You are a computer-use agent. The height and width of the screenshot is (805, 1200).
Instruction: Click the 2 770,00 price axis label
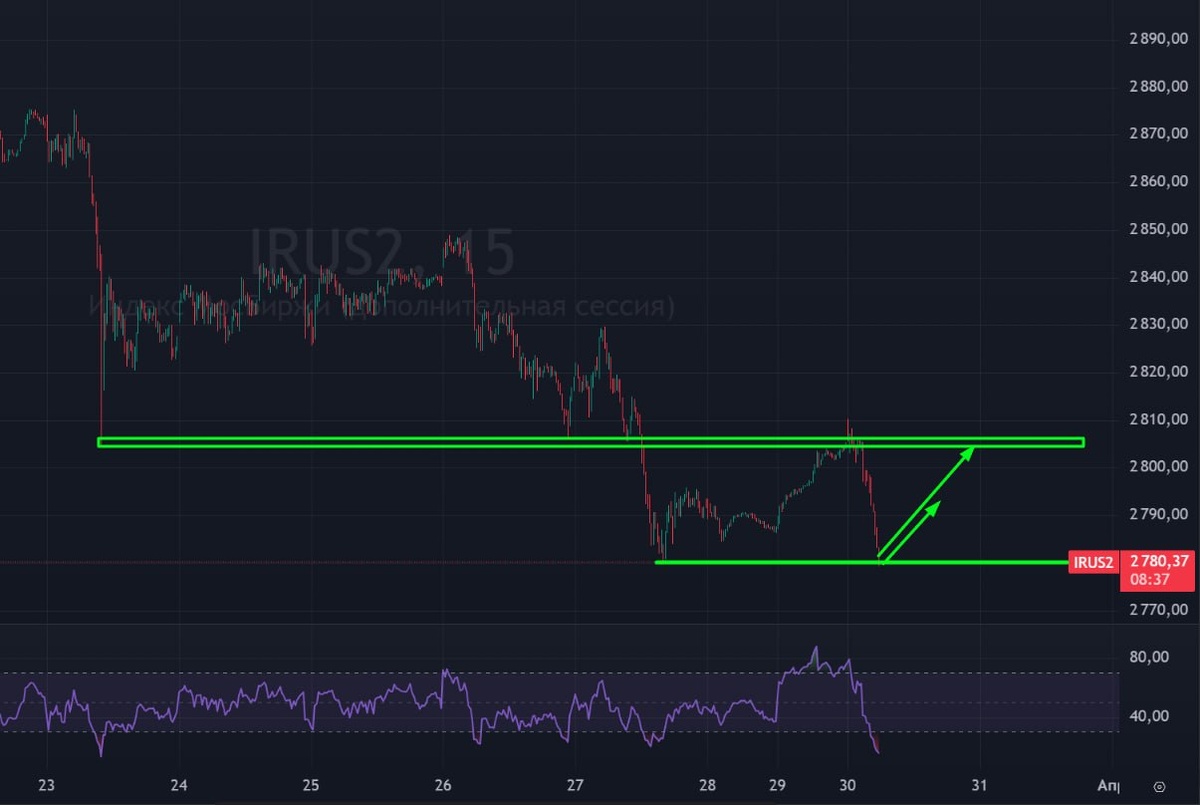coord(1159,609)
